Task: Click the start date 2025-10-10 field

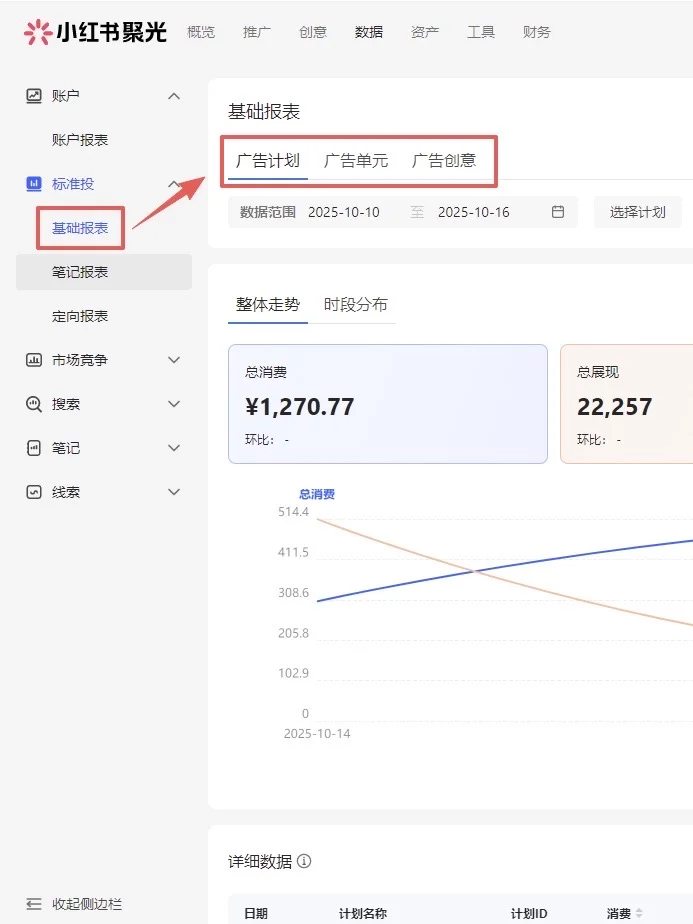Action: tap(344, 212)
